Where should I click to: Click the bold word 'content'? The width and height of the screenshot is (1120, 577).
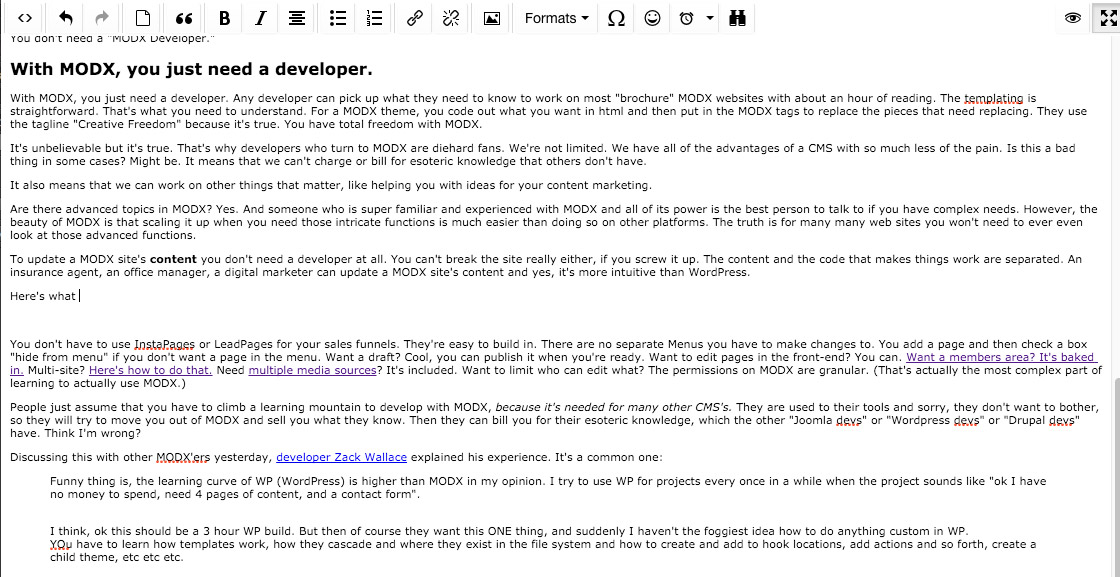174,259
